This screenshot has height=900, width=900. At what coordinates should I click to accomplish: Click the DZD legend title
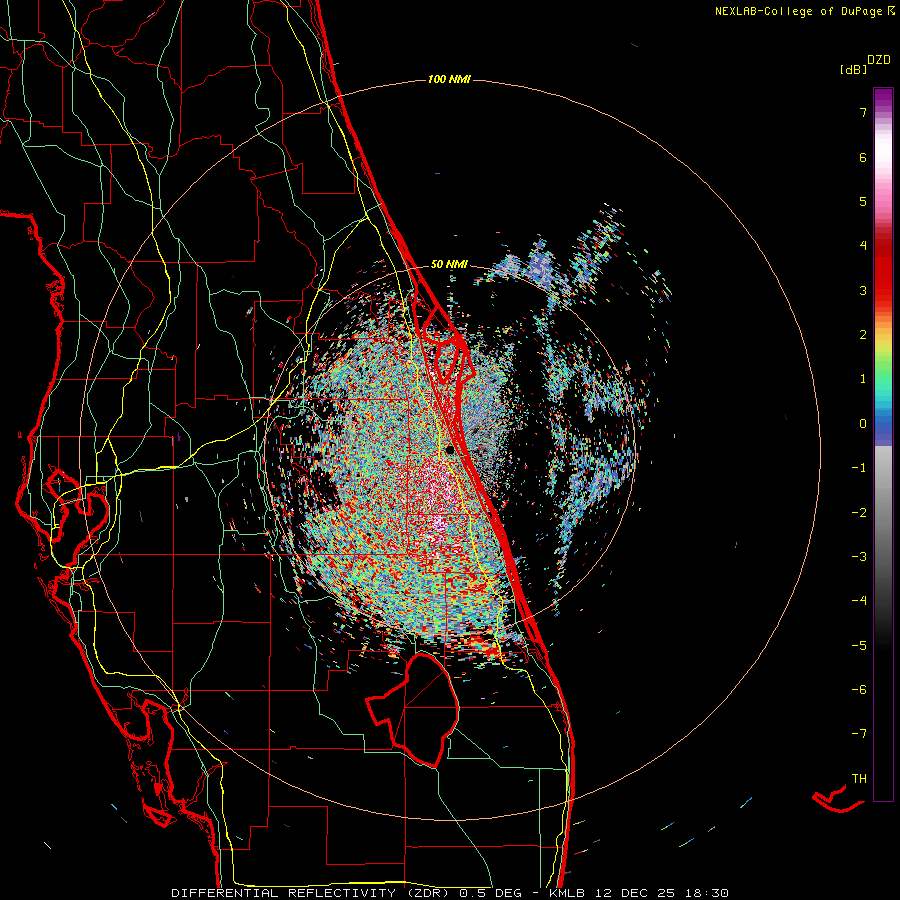click(879, 60)
